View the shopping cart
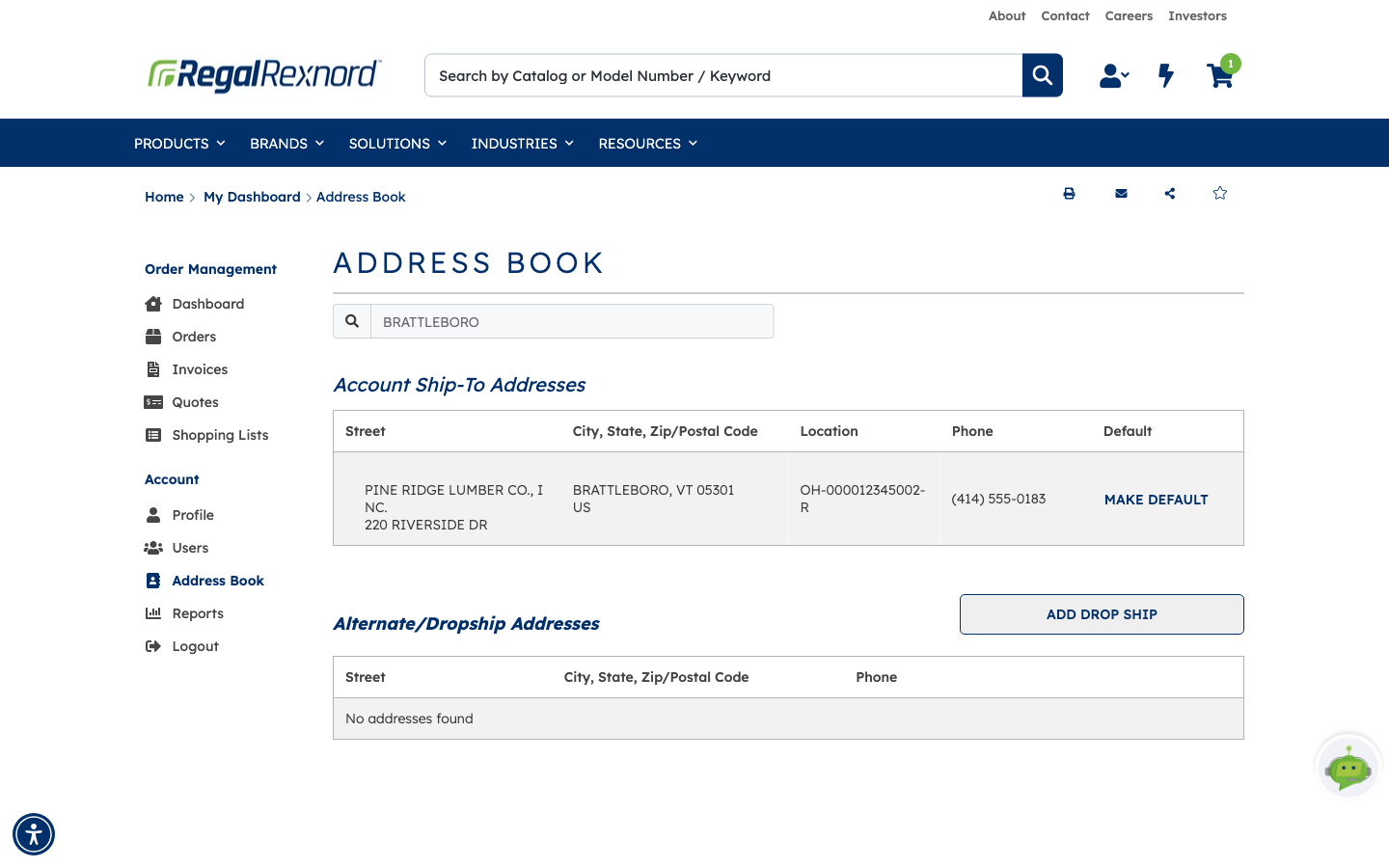The image size is (1389, 868). point(1221,73)
